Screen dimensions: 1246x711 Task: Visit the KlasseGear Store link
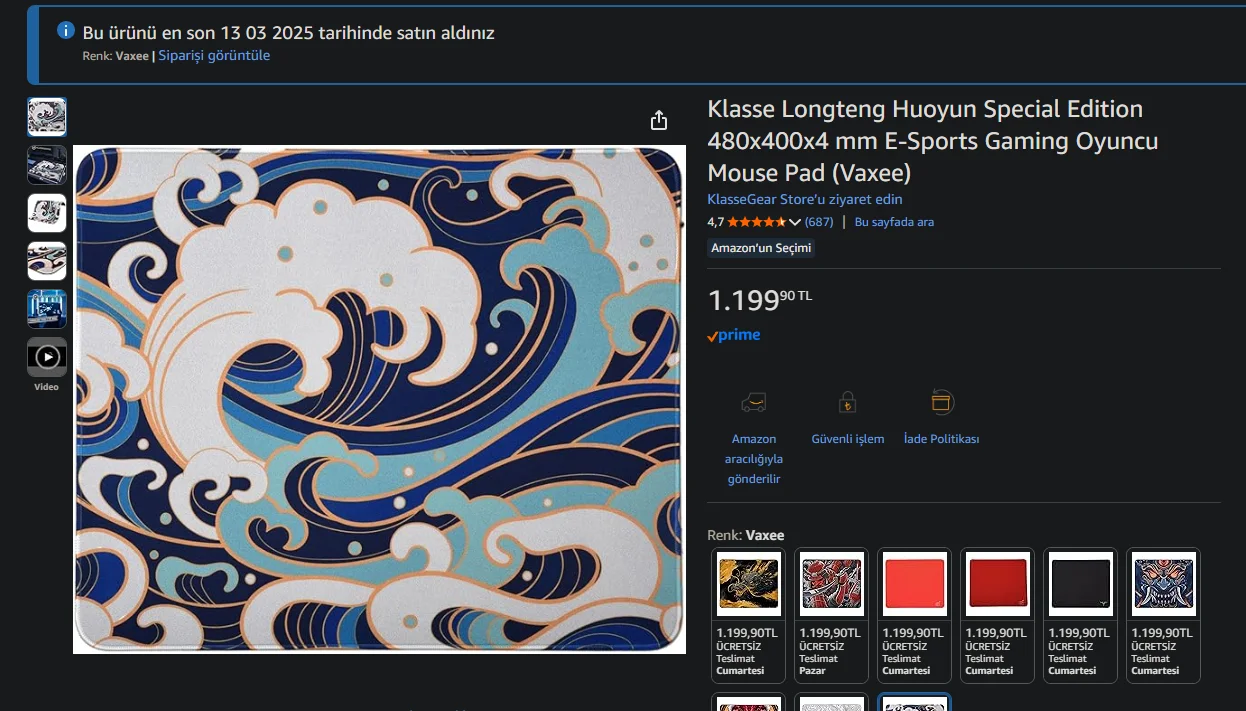805,199
